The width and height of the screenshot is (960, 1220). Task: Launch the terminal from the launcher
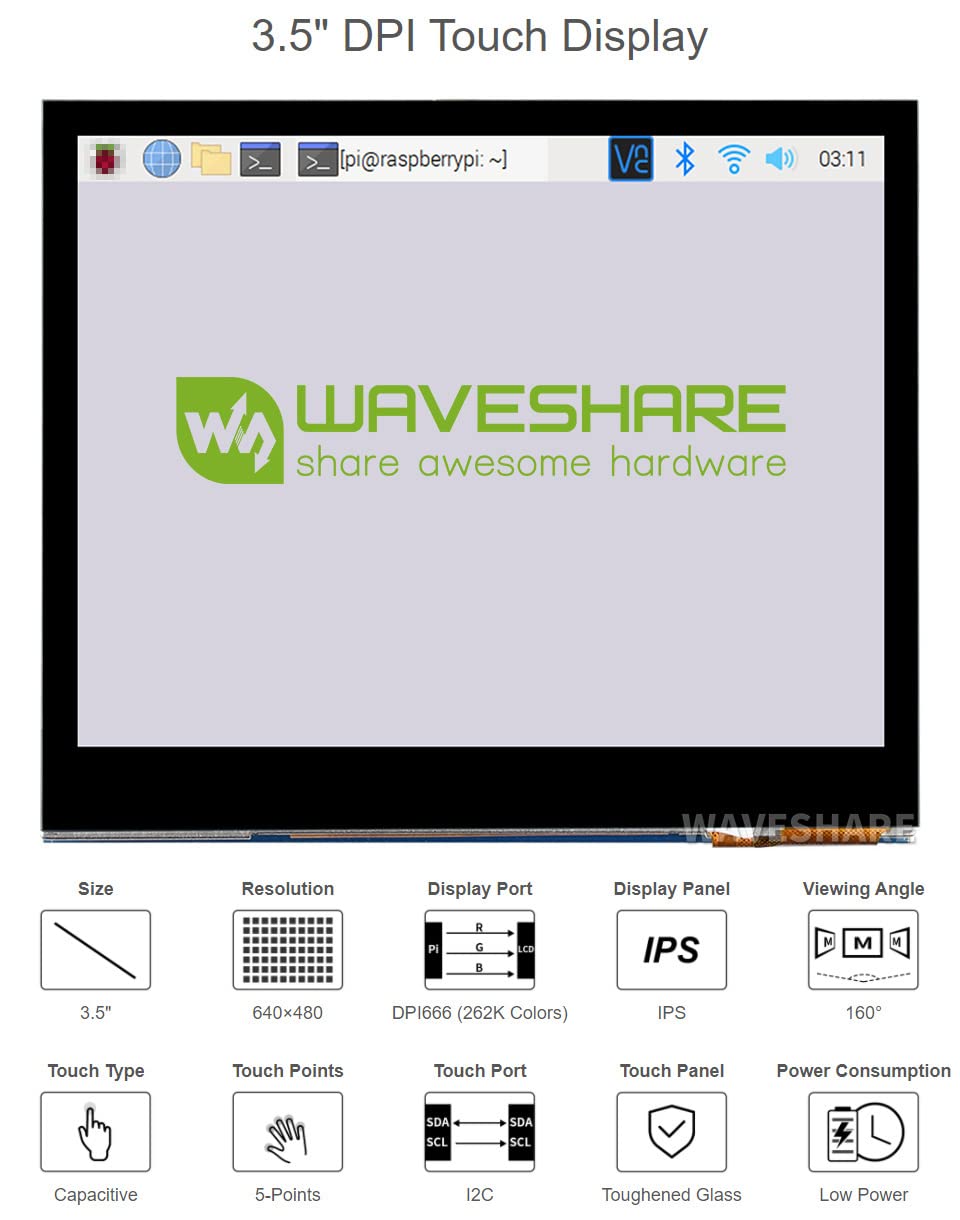tap(260, 159)
